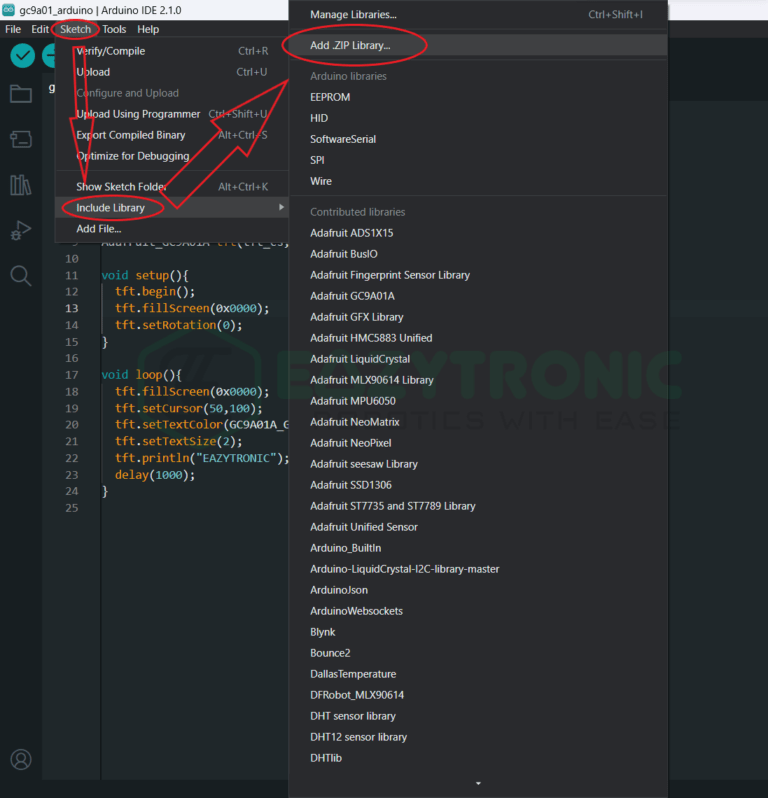Click the user account profile icon
The image size is (768, 798).
click(x=20, y=760)
